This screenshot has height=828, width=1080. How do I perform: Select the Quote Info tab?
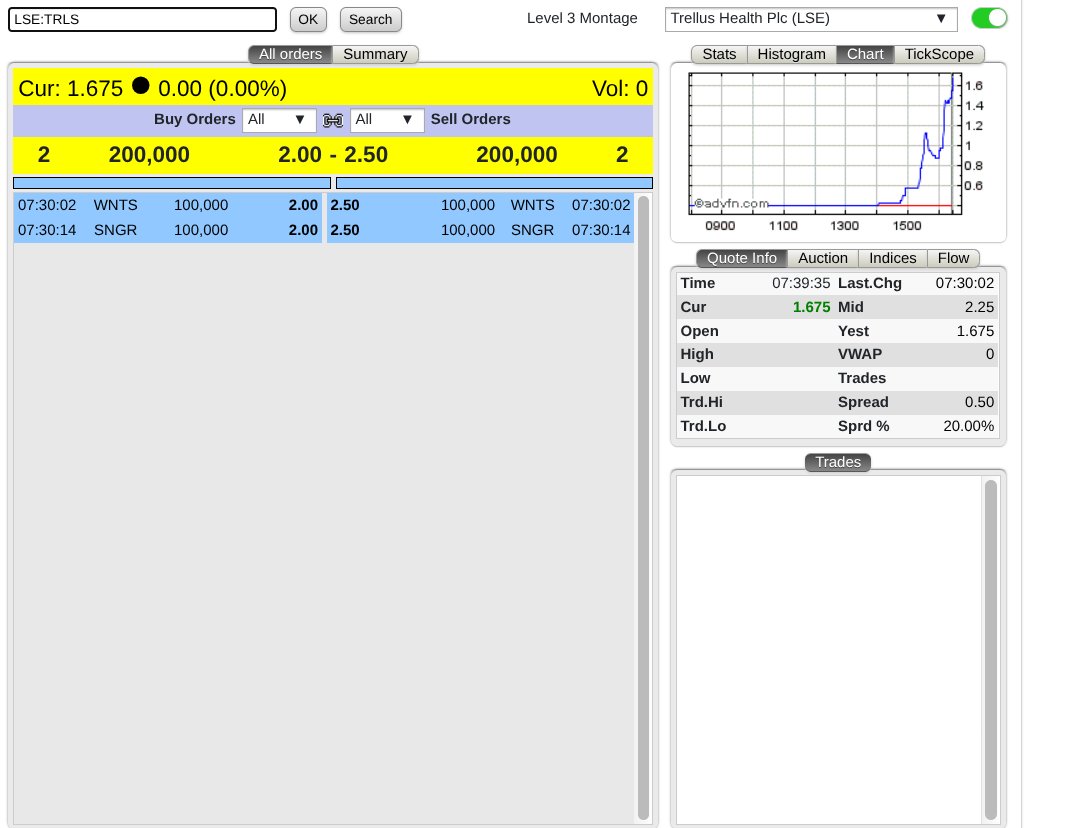[x=742, y=258]
